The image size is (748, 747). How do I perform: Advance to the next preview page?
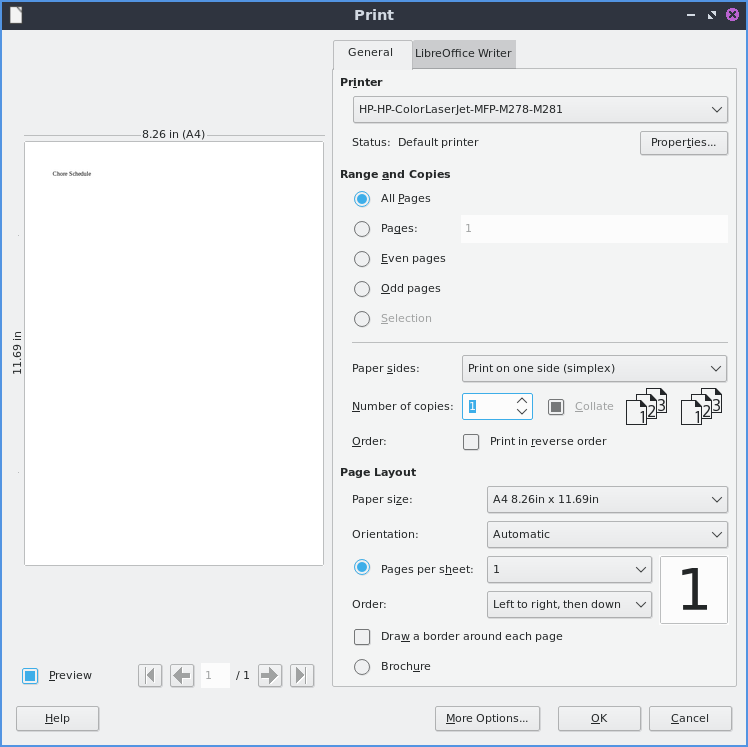[270, 675]
